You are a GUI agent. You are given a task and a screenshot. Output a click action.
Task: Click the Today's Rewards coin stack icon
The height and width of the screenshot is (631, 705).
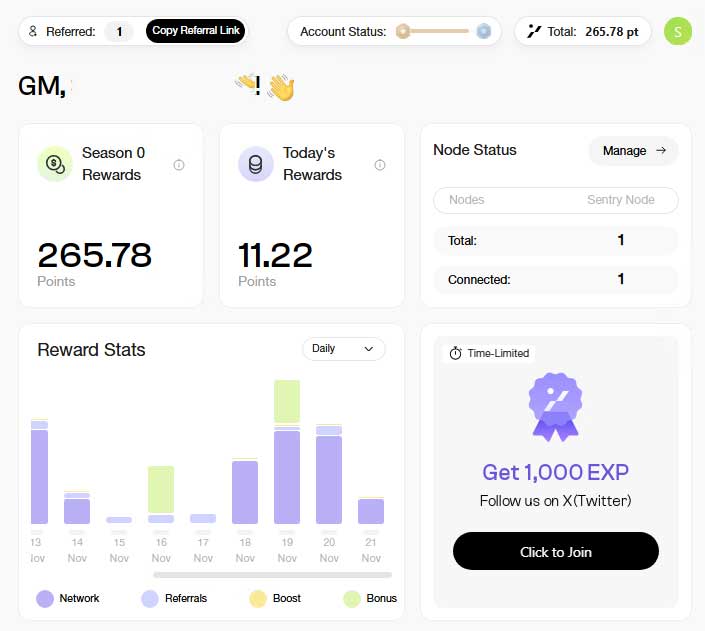255,164
